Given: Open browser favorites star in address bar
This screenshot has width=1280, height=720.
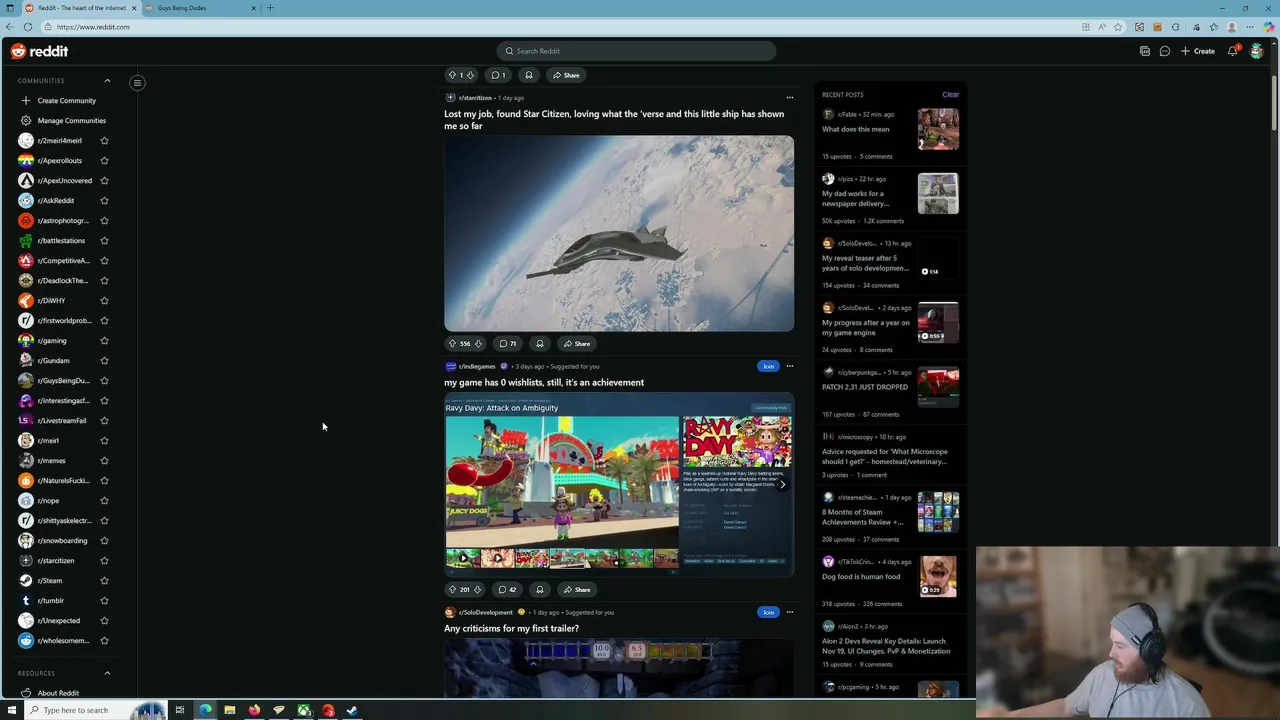Looking at the screenshot, I should pos(1119,27).
